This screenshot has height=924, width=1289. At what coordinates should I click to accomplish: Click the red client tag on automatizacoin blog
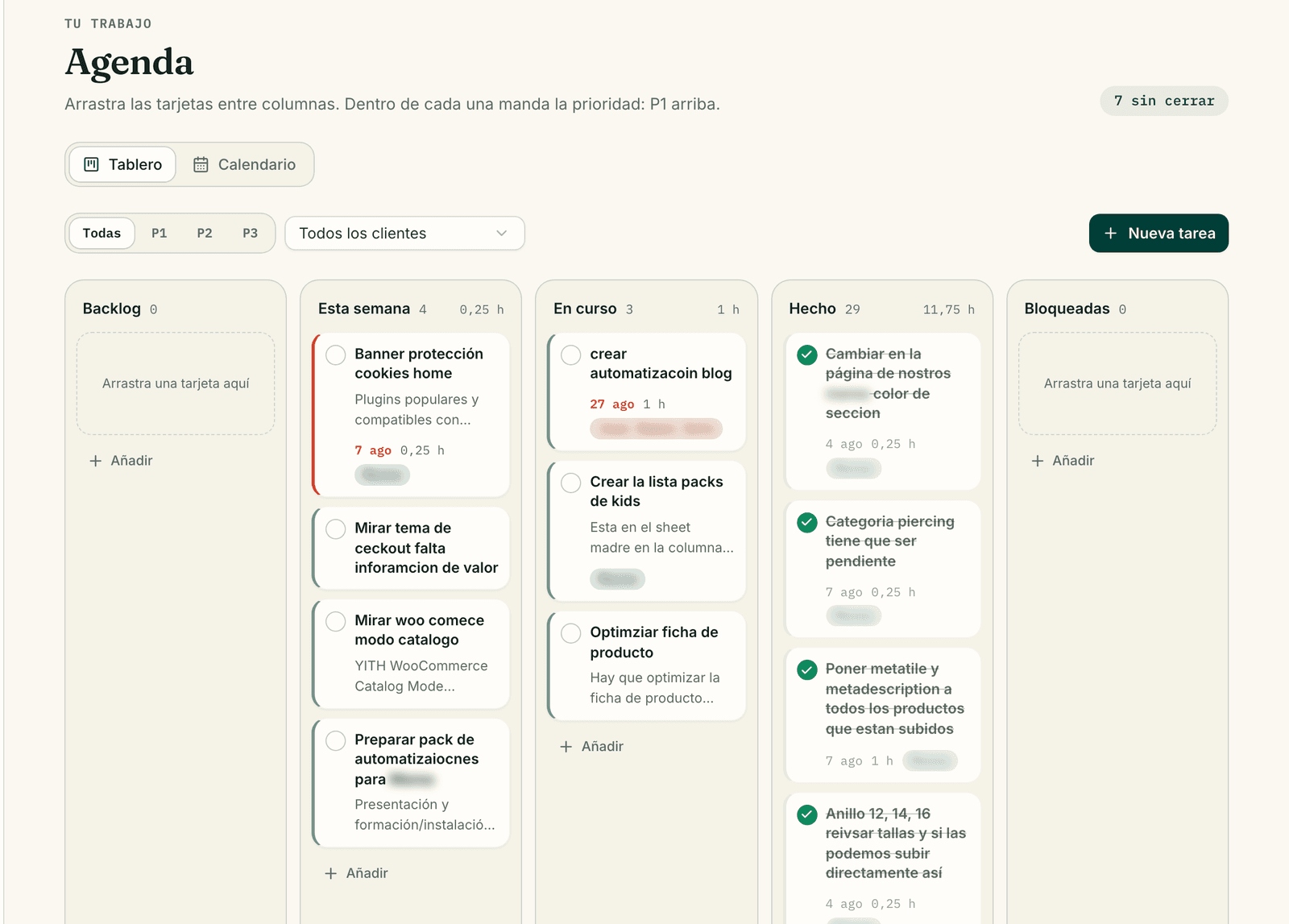click(x=656, y=429)
